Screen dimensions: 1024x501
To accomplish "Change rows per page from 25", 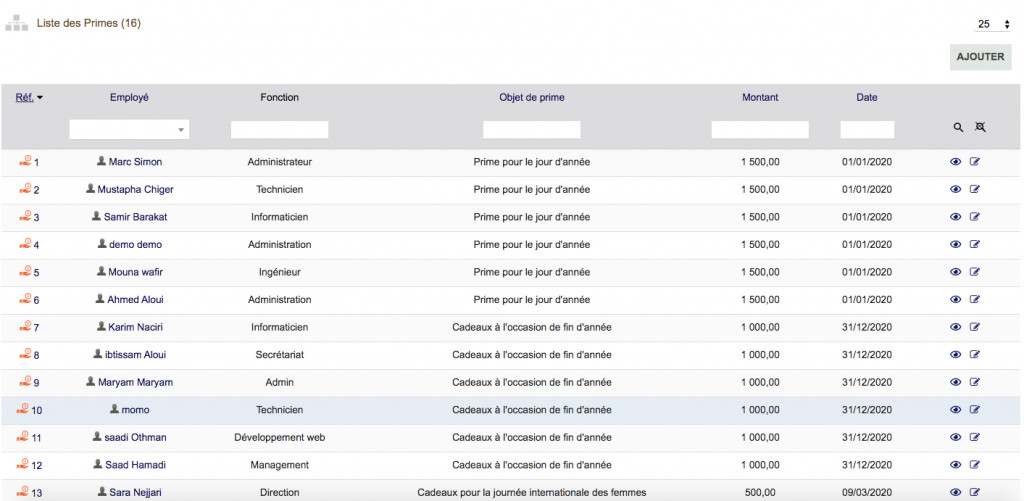I will tap(995, 24).
